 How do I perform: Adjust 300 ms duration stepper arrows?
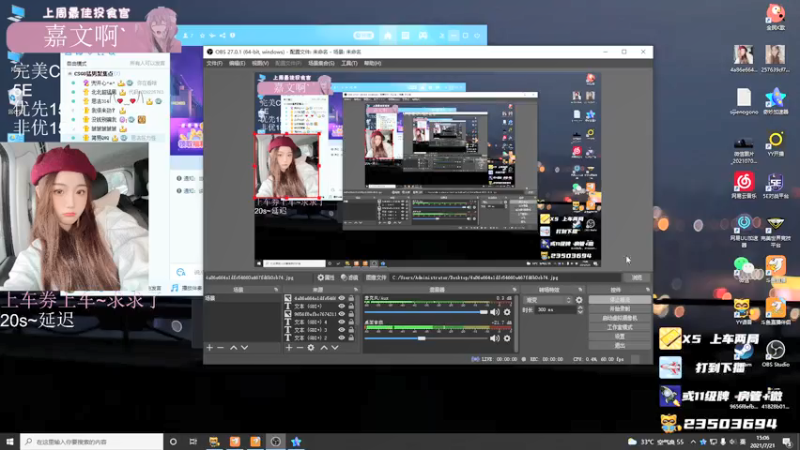pos(580,310)
